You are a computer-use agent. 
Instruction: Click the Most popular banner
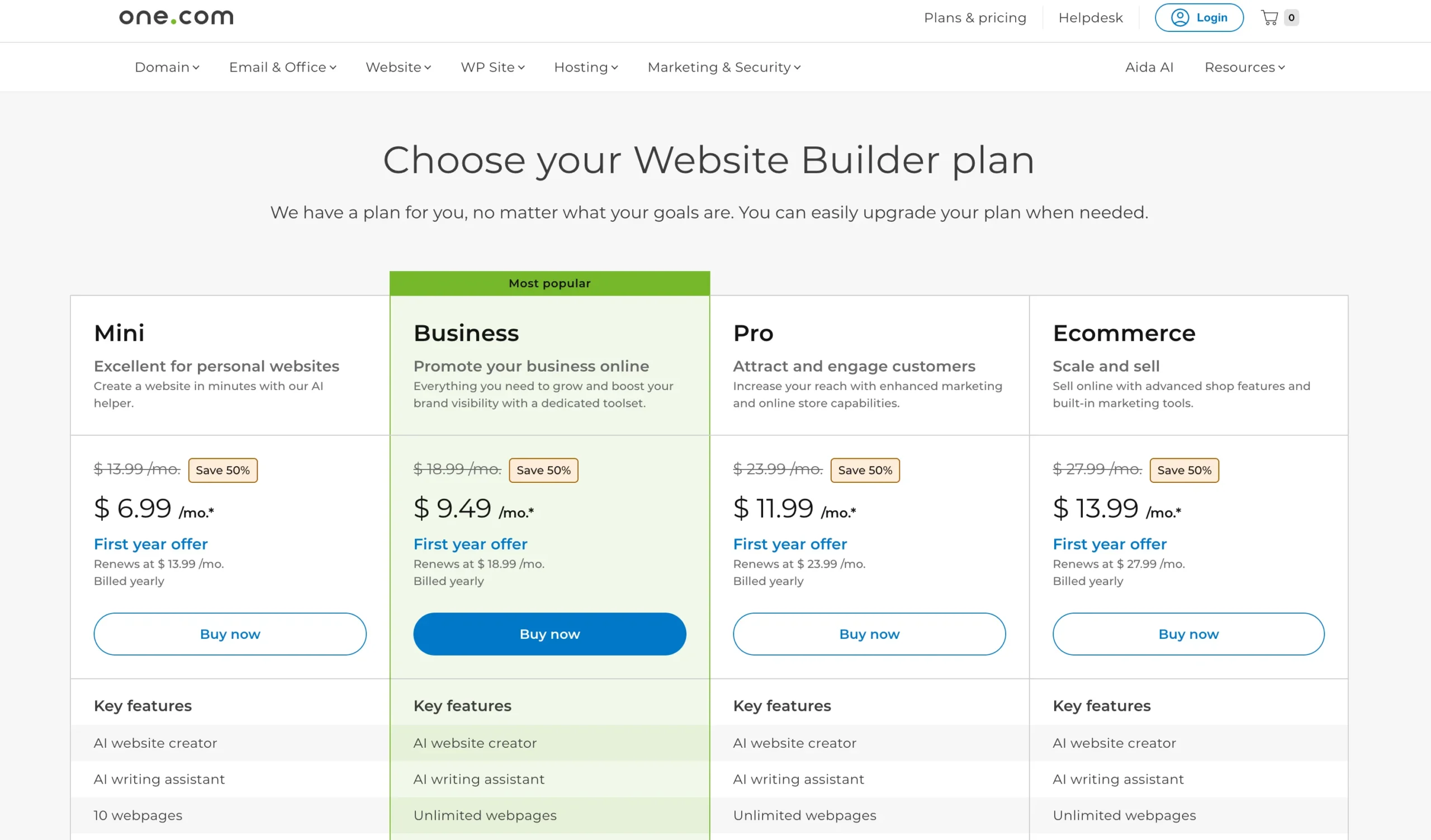pyautogui.click(x=549, y=283)
